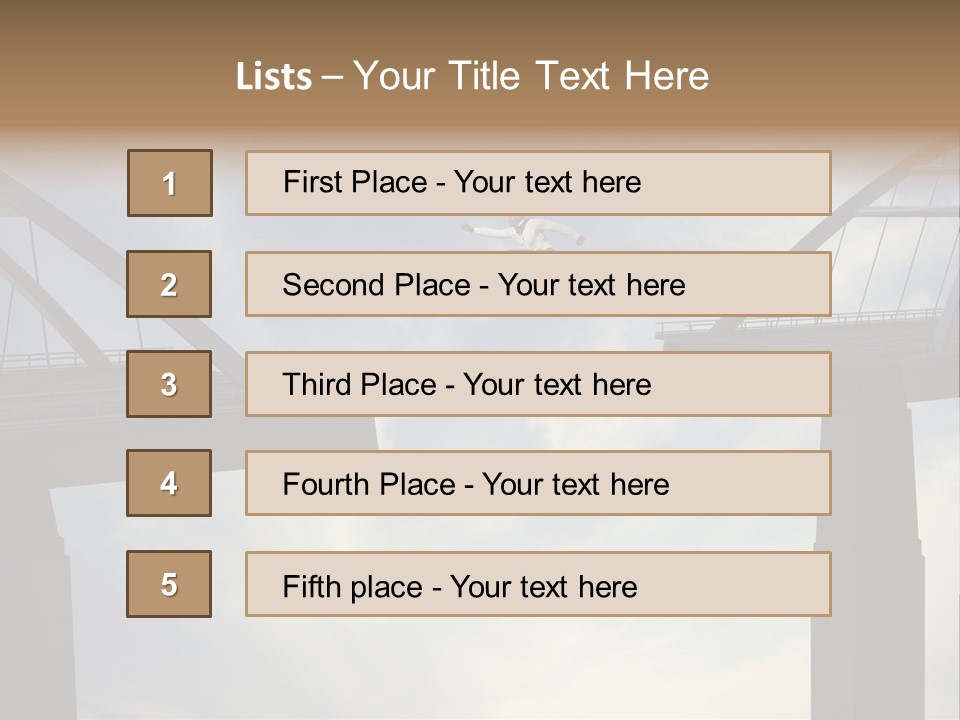Screen dimensions: 960x720
Task: Click the number 1 box
Action: 170,183
